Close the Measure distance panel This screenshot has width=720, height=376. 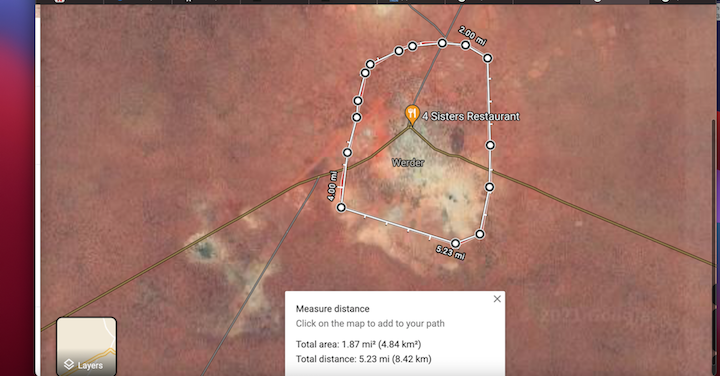click(497, 299)
